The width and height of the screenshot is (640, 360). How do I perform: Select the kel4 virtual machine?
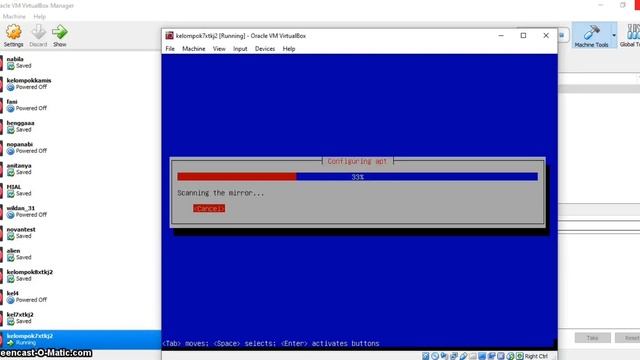tap(80, 296)
